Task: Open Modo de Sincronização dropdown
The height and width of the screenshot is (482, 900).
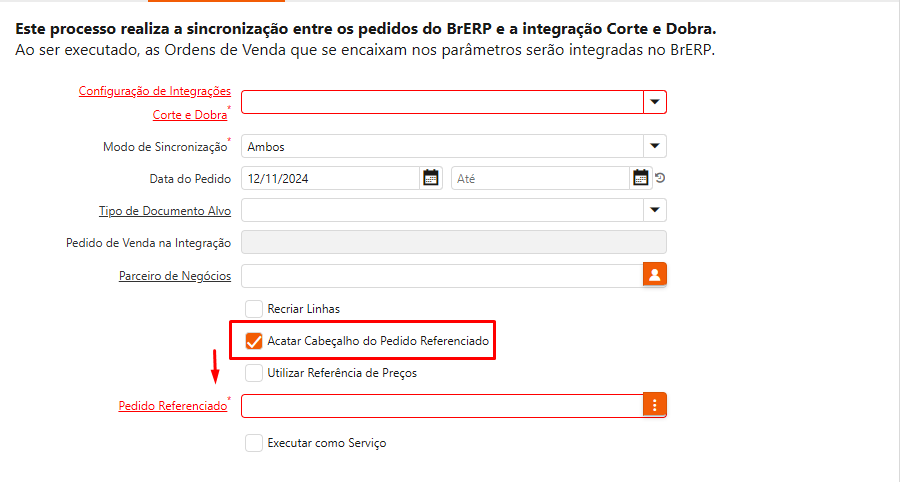Action: [x=655, y=146]
